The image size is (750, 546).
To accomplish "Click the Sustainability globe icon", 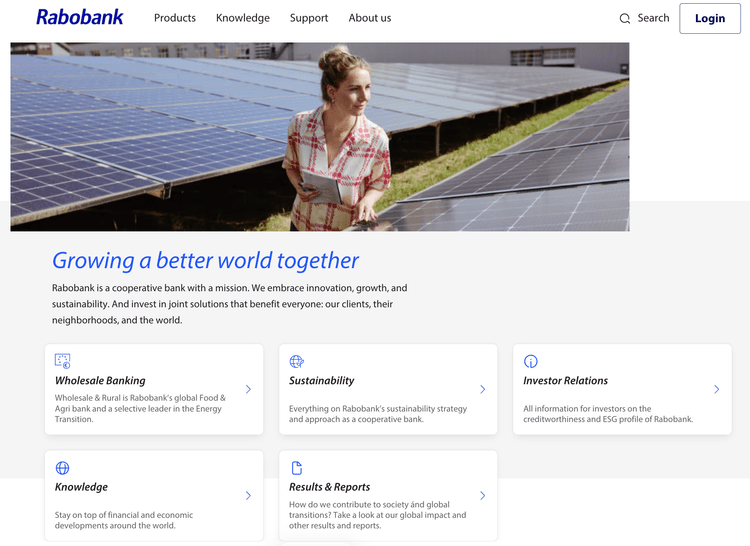I will click(297, 361).
